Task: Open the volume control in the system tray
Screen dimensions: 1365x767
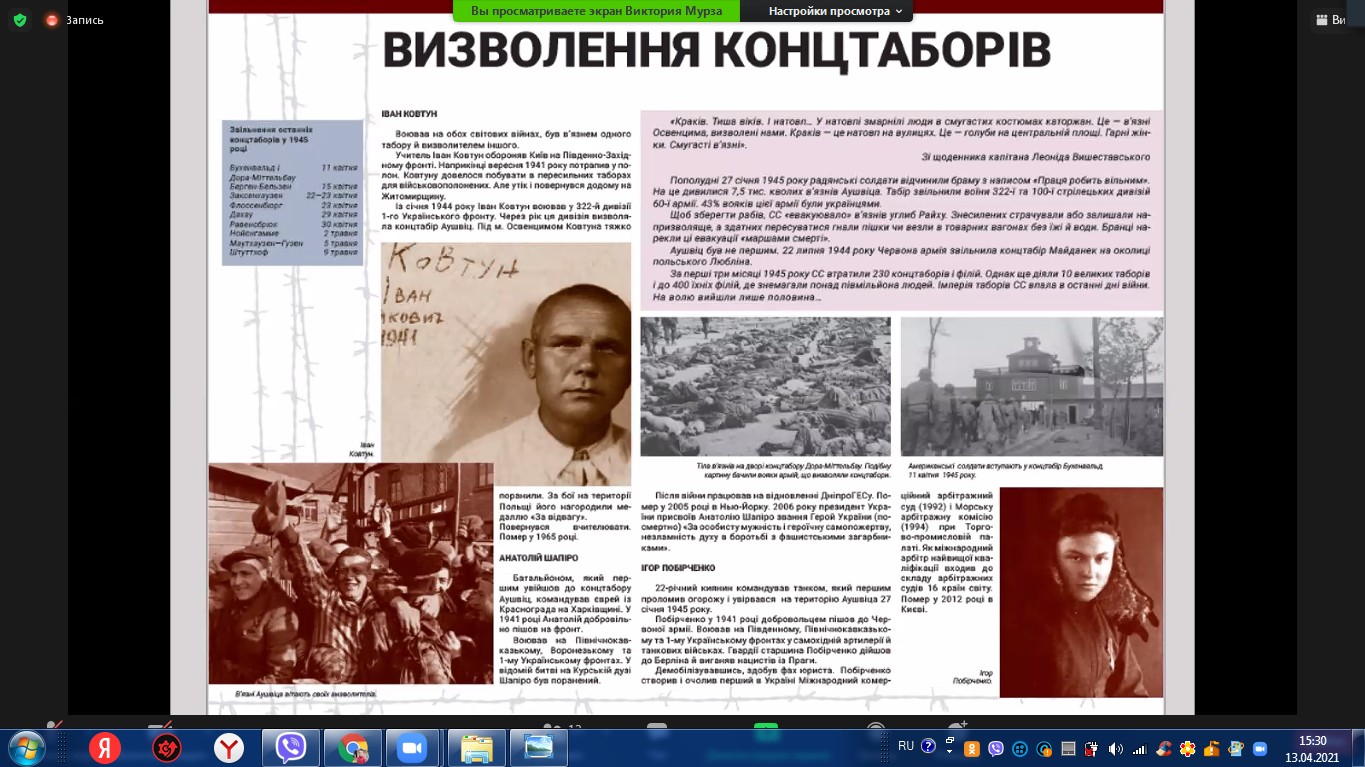Action: (x=1115, y=748)
